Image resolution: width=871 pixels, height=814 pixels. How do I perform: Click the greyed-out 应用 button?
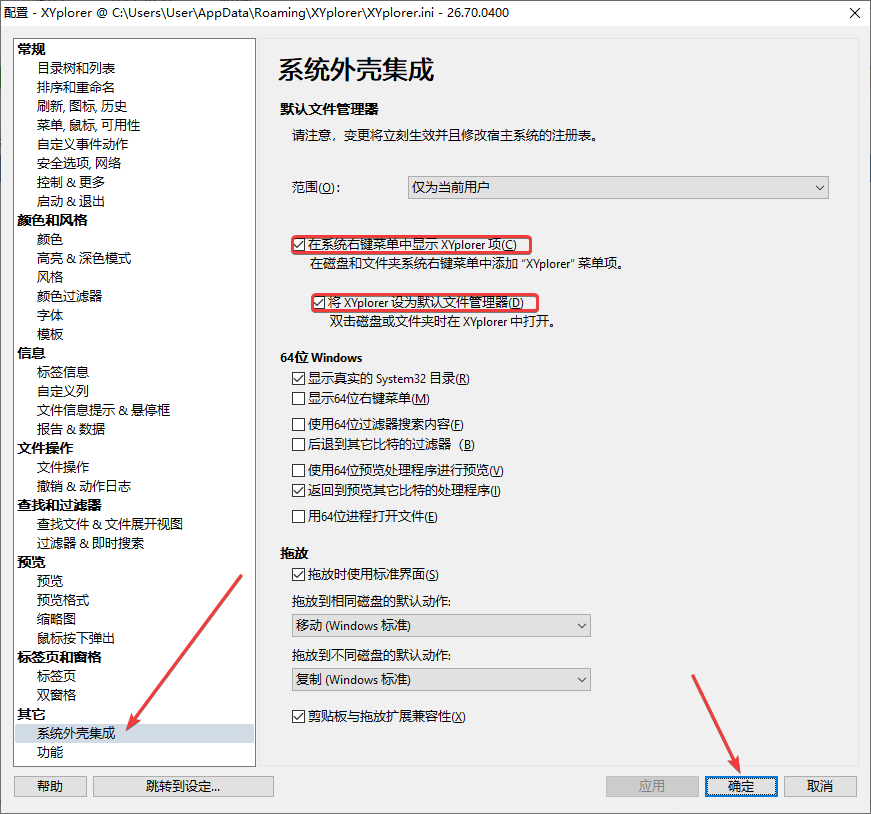pos(652,786)
